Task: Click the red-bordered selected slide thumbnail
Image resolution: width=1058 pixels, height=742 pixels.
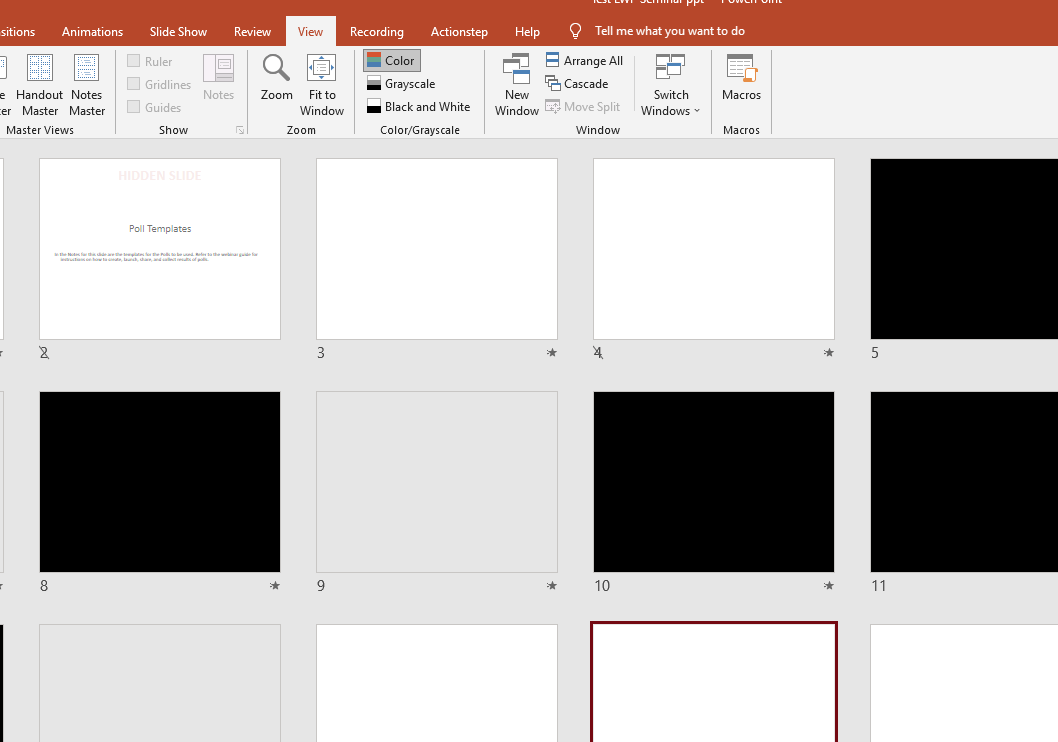Action: click(x=714, y=681)
